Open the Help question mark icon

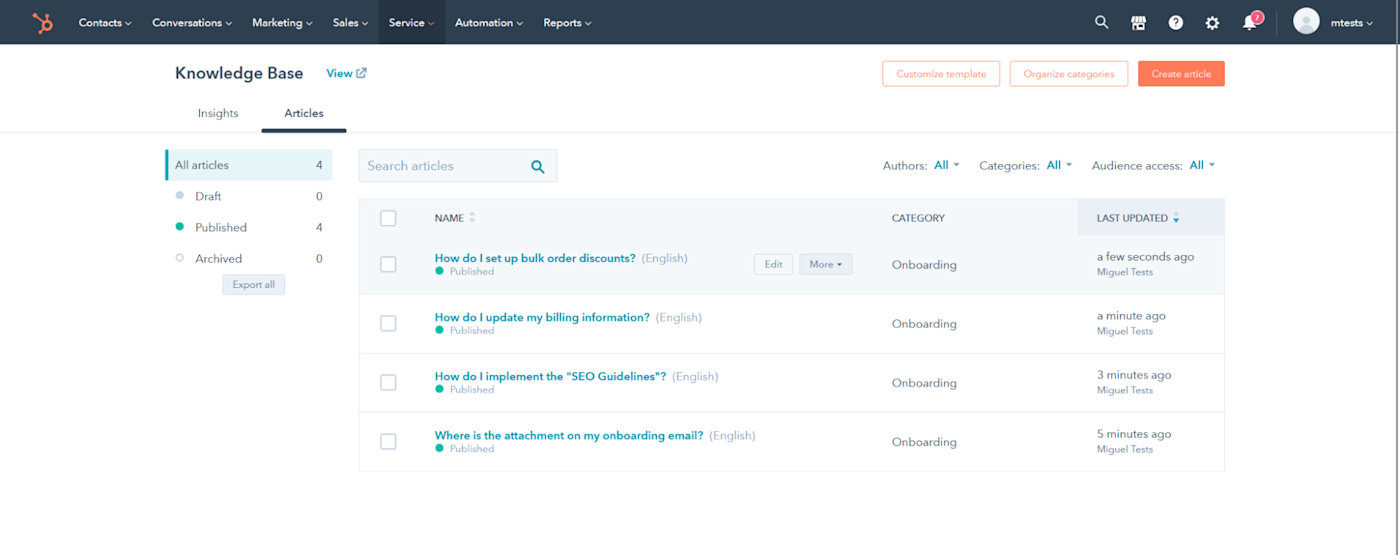point(1176,22)
